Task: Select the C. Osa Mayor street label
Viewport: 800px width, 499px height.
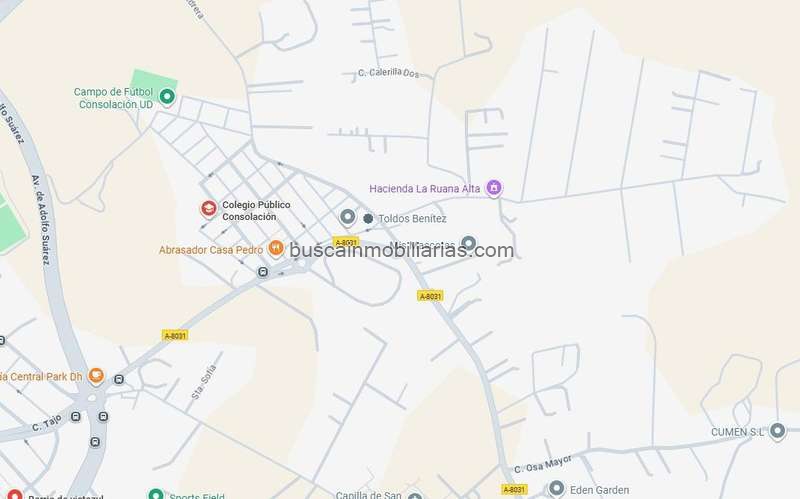Action: tap(543, 464)
